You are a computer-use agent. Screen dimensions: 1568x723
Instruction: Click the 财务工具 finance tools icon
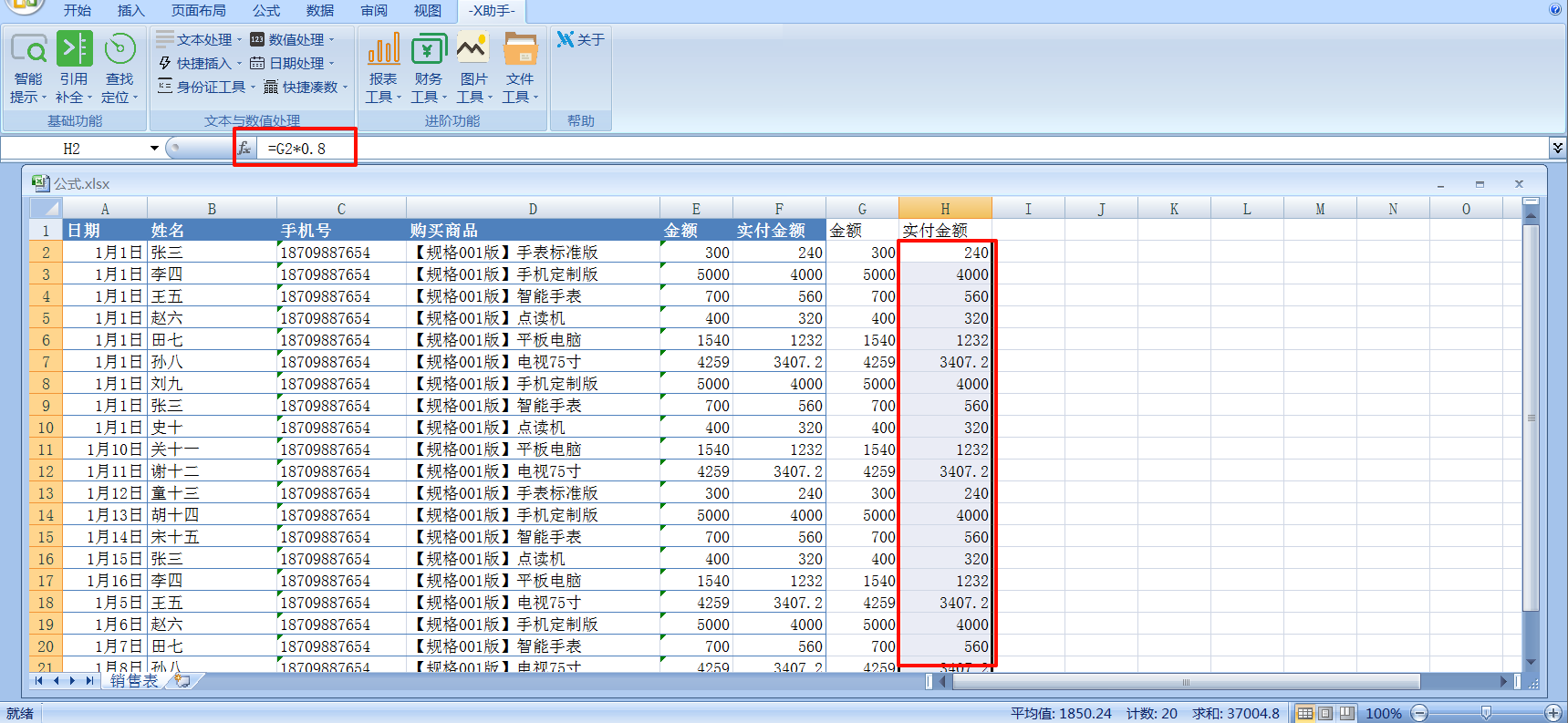pyautogui.click(x=429, y=48)
